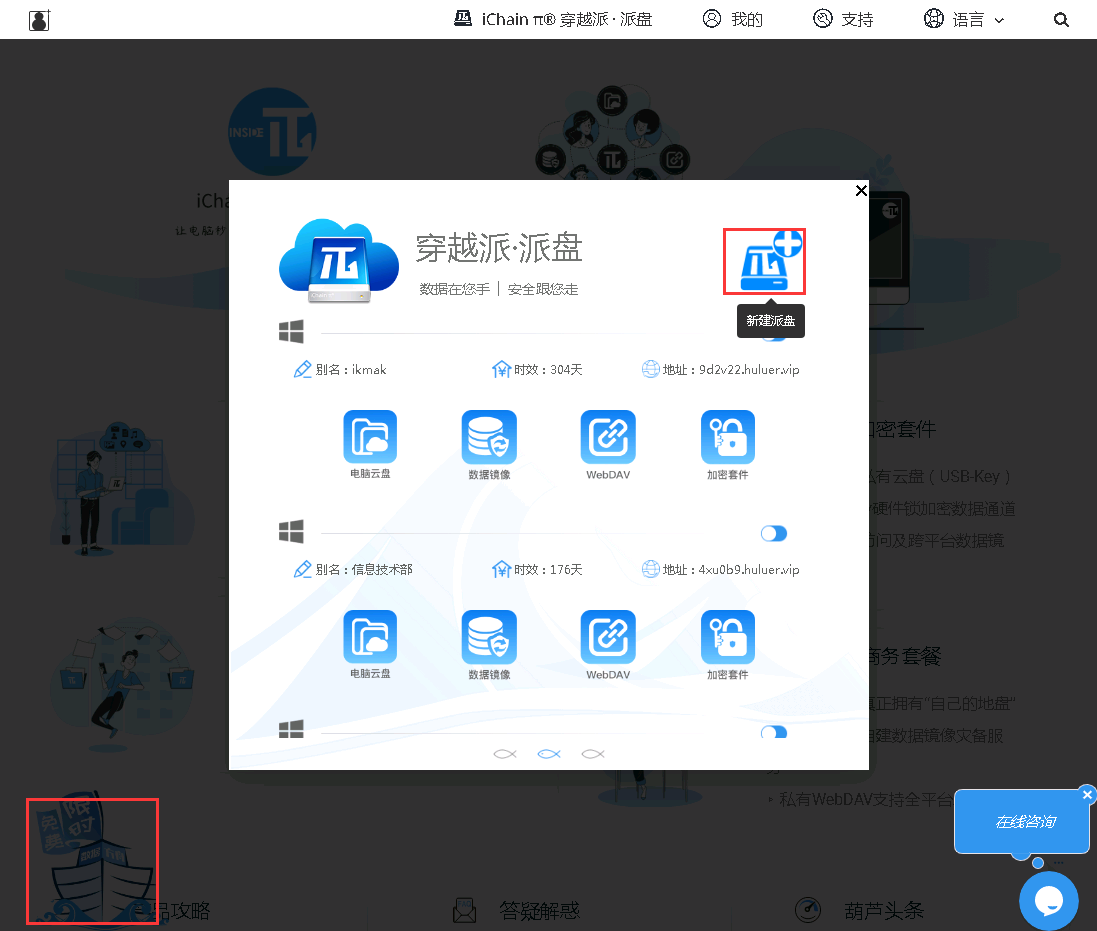1097x931 pixels.
Task: Open 电脑云盘 for the 信息技术部 drive
Action: [x=370, y=637]
